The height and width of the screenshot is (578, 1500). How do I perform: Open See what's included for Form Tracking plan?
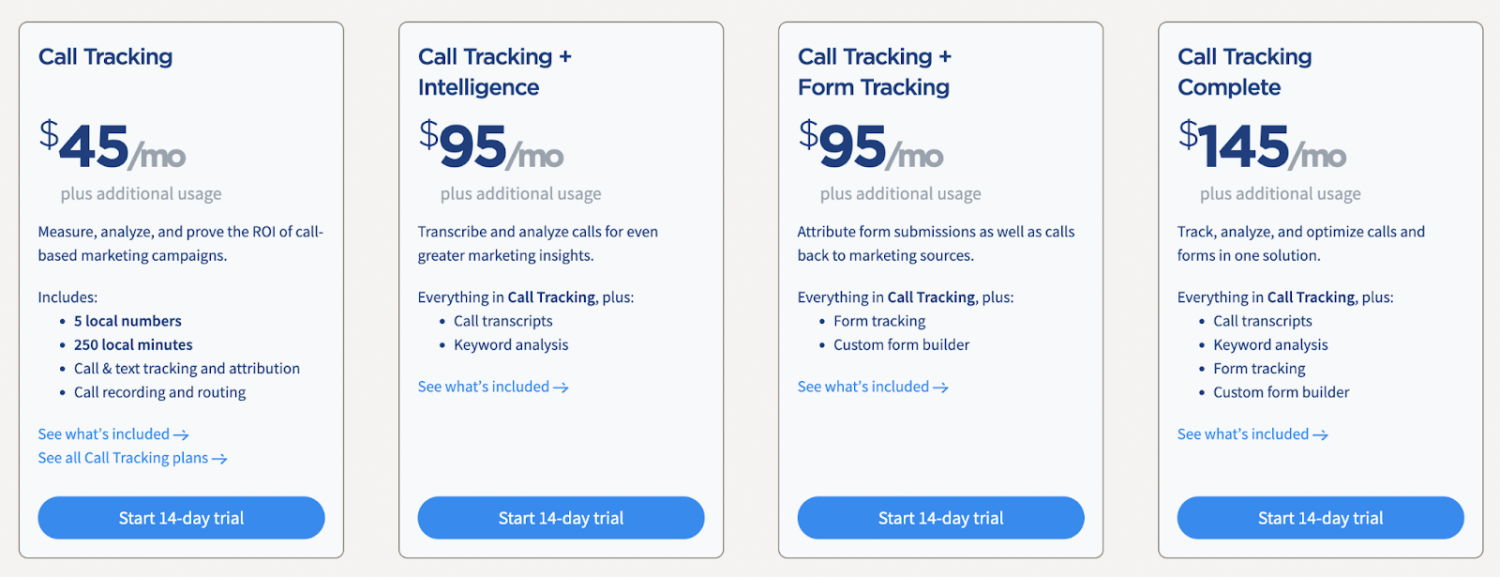864,386
